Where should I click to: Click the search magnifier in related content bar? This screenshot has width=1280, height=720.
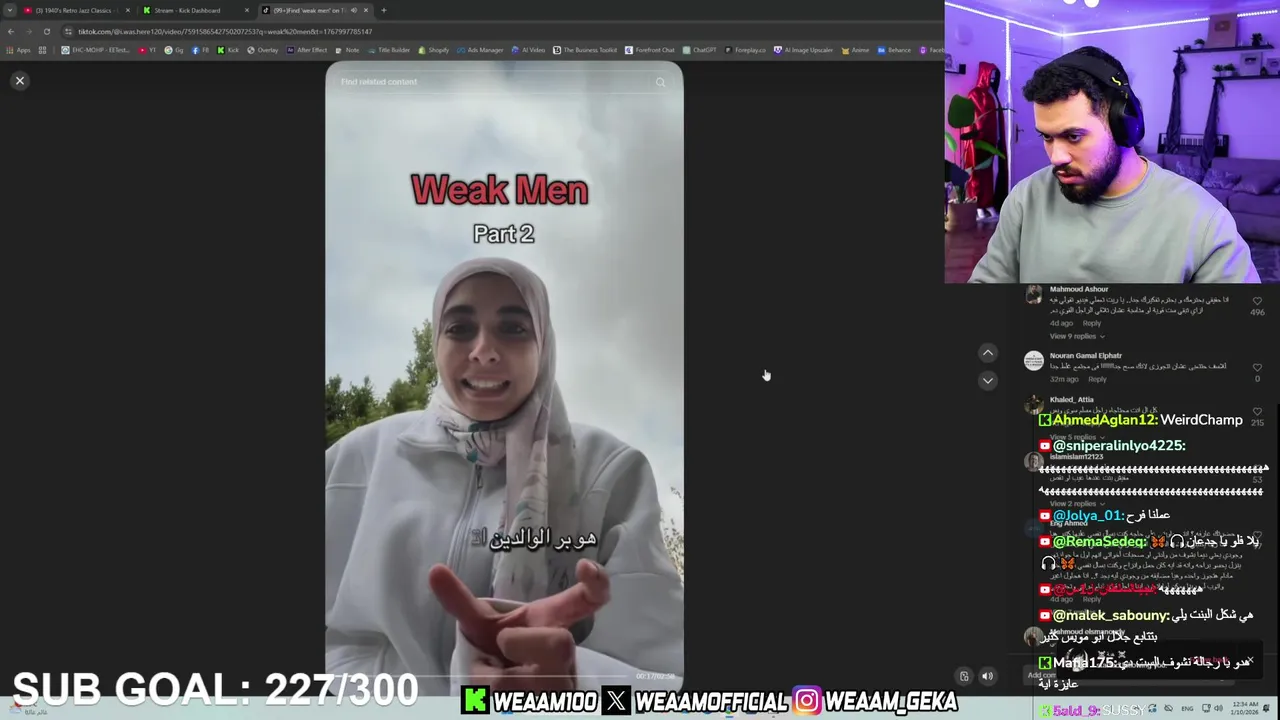point(660,82)
